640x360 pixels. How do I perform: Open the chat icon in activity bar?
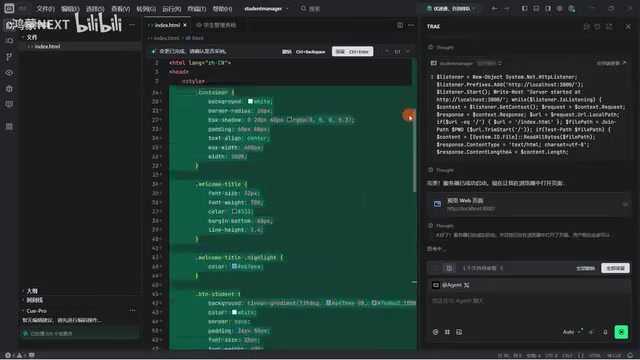(9, 104)
